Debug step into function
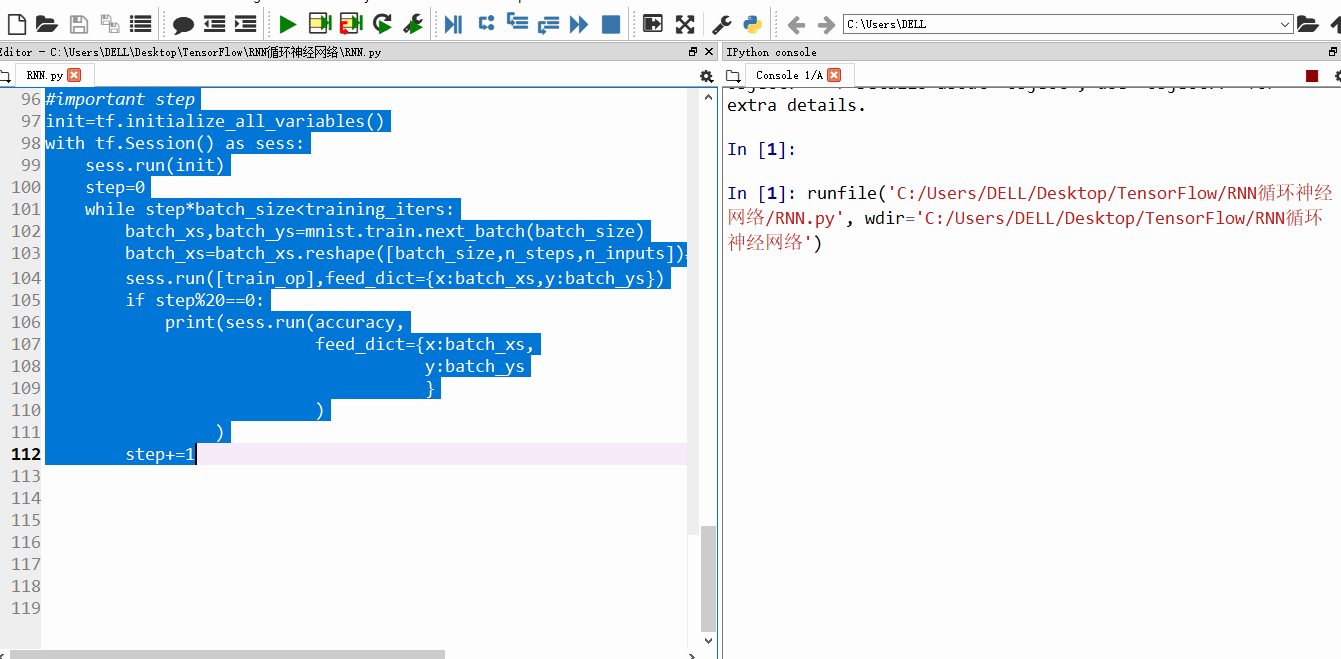This screenshot has height=659, width=1341. [517, 24]
